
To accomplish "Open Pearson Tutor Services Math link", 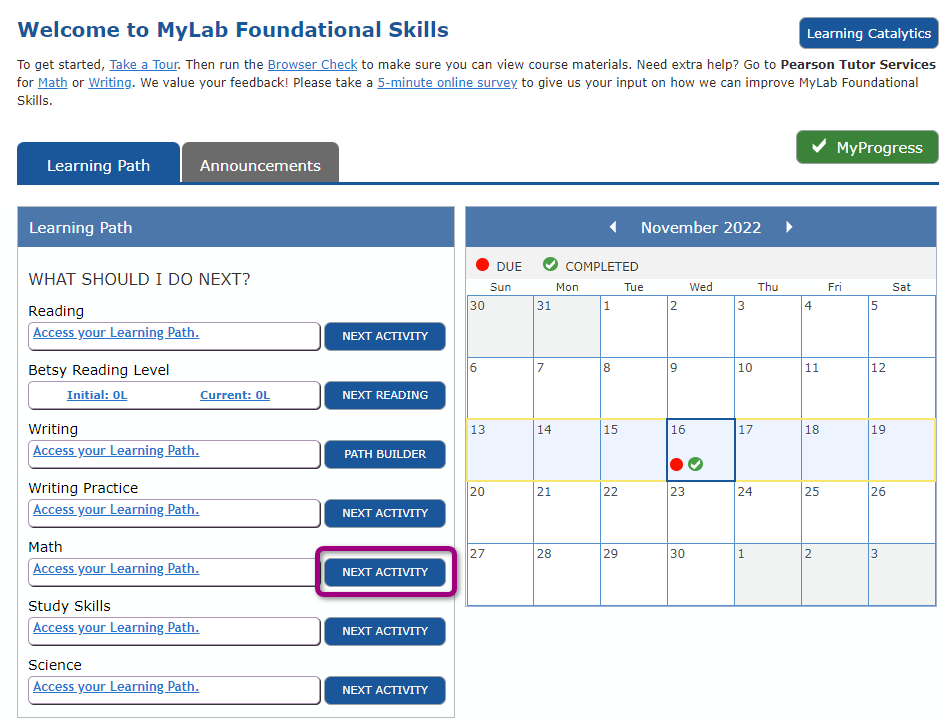I will pos(52,82).
